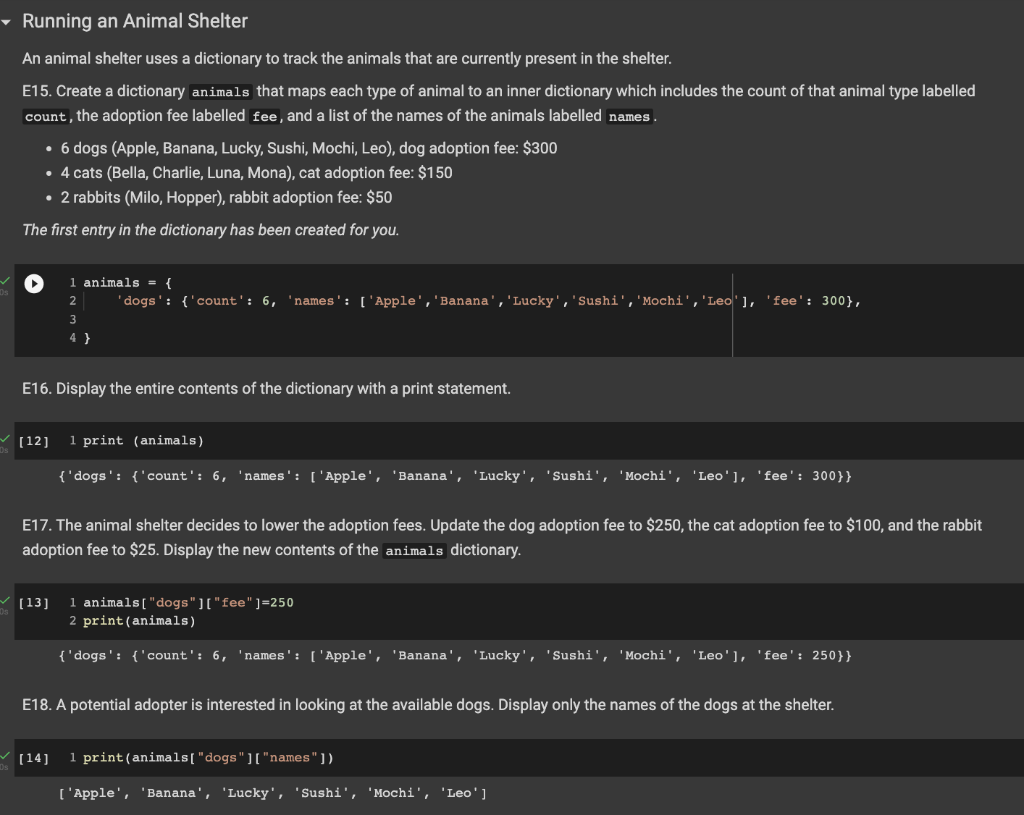Click the output showing fee 250
1024x815 pixels.
[455, 656]
